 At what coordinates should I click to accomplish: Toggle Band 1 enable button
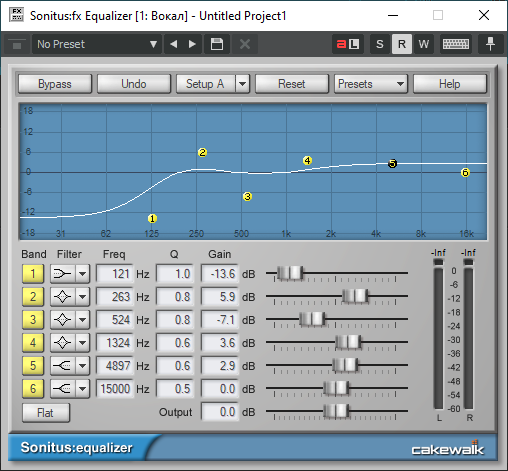click(x=33, y=274)
